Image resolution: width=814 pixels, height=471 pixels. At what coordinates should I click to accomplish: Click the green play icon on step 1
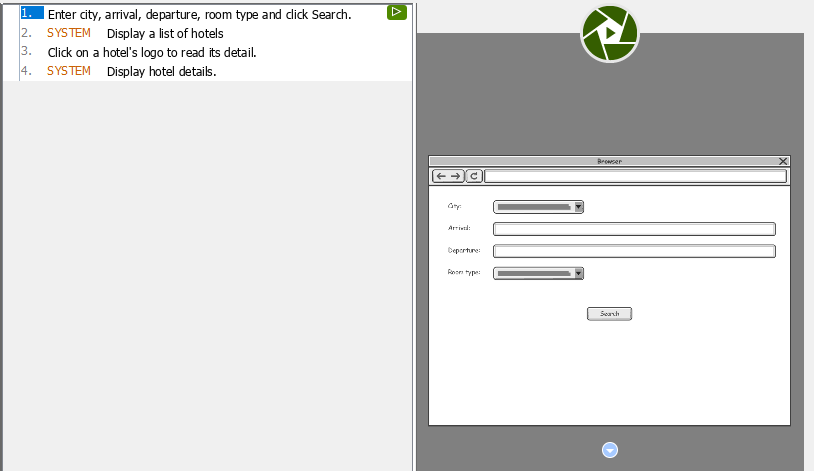pyautogui.click(x=397, y=12)
